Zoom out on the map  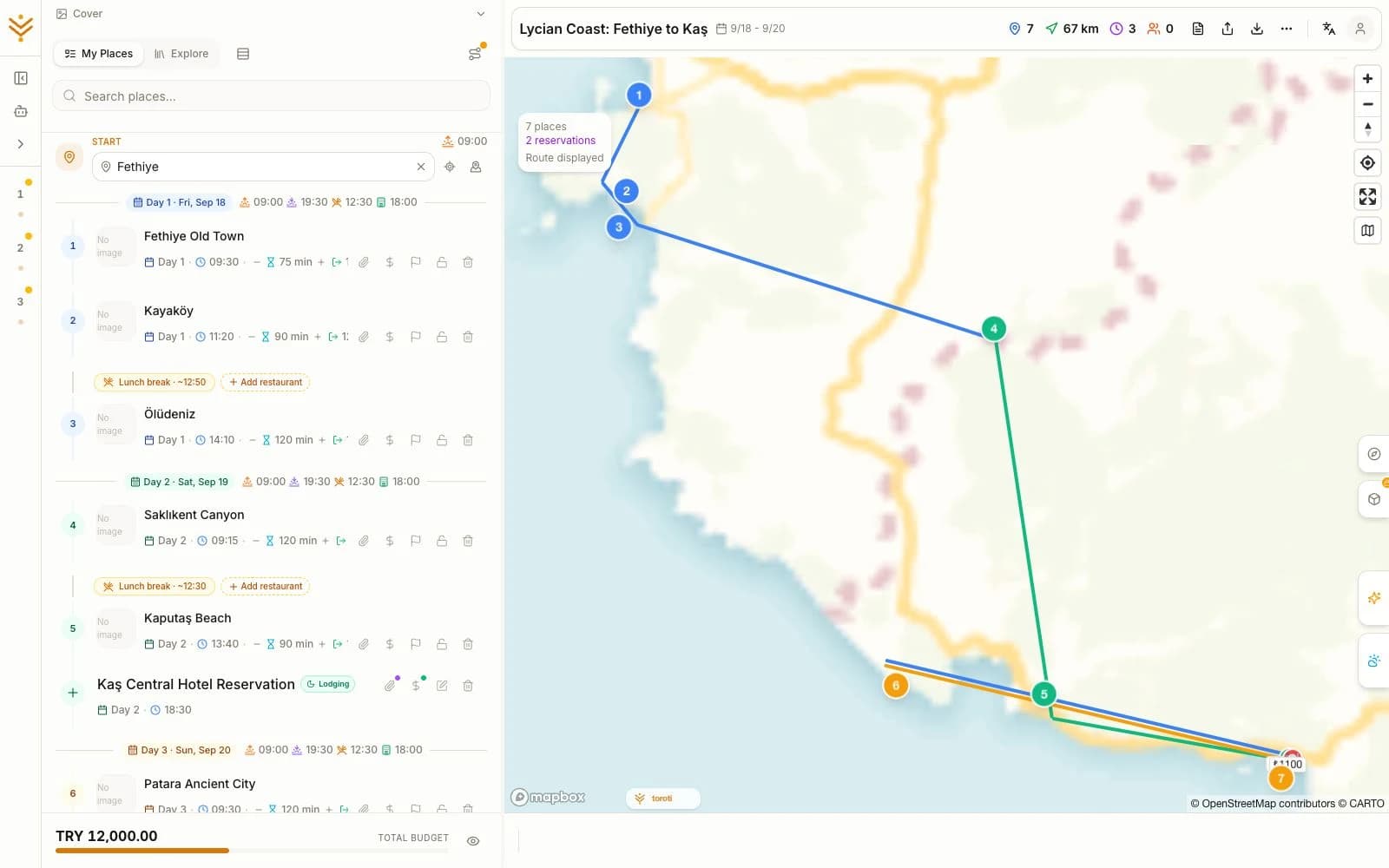click(x=1367, y=104)
